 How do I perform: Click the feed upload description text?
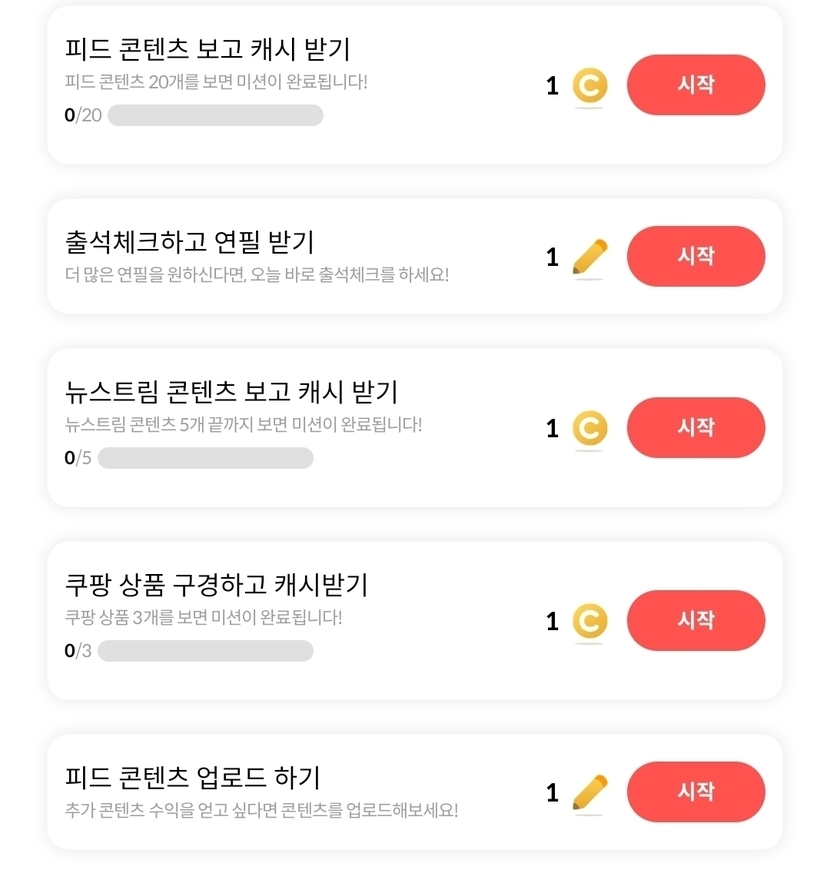261,809
